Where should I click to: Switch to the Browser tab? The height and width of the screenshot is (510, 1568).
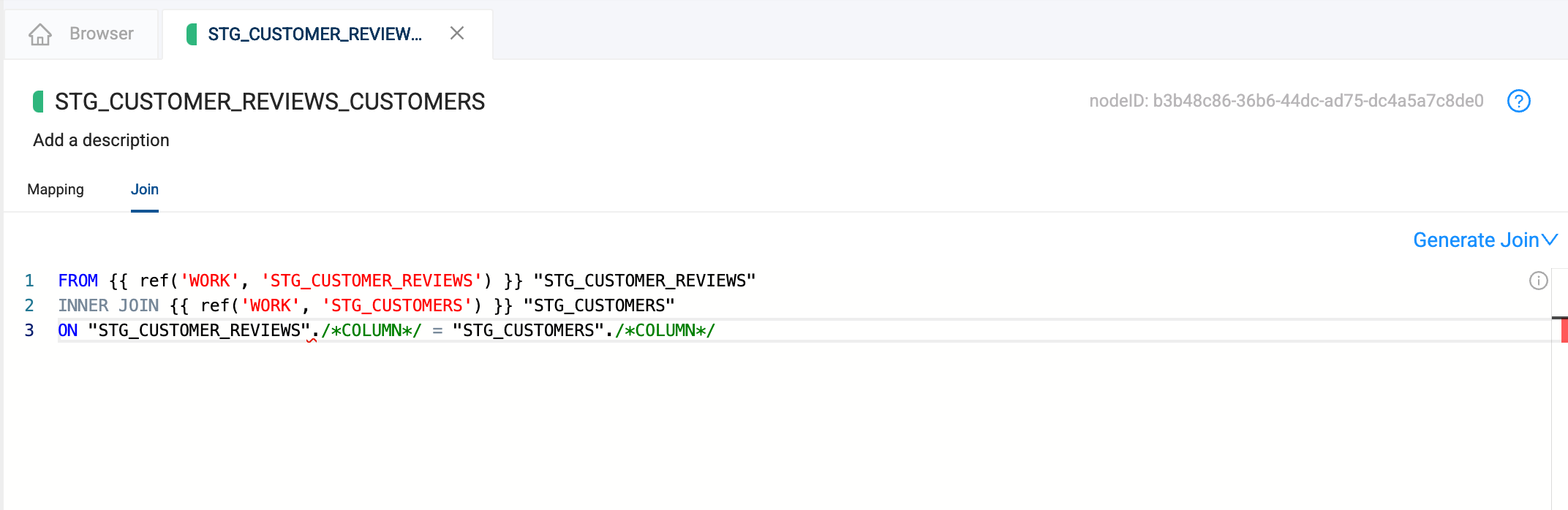101,34
